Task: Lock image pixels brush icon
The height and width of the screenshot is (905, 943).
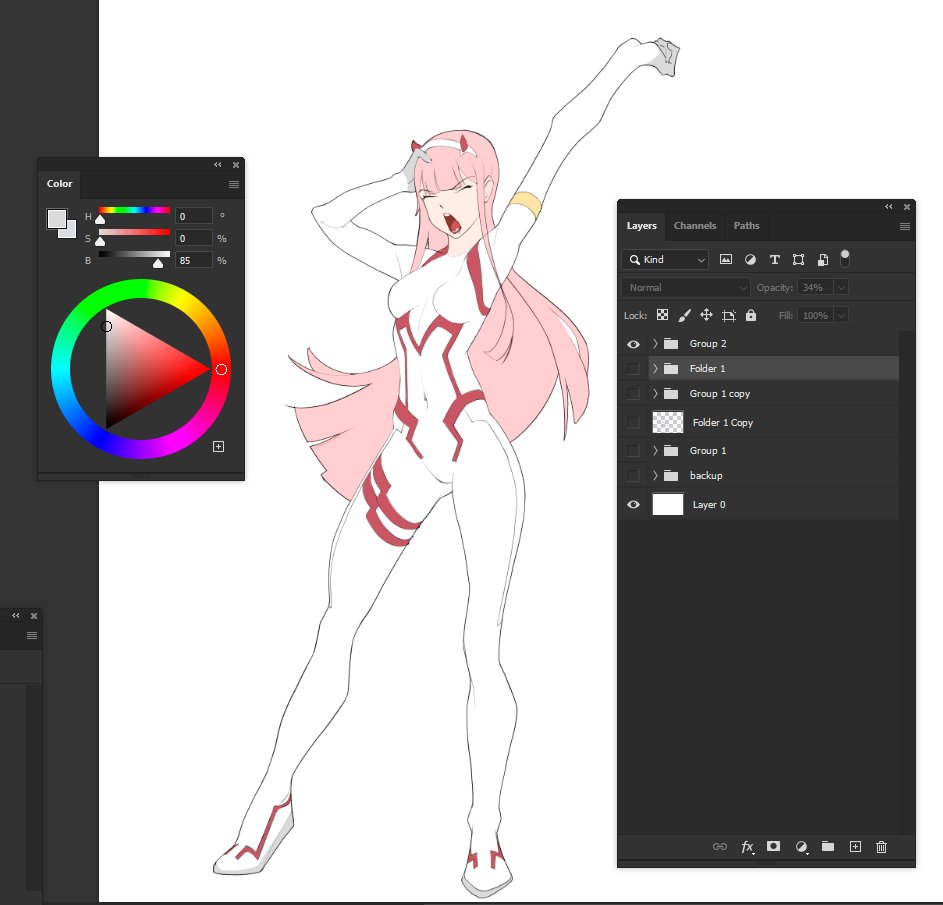Action: 684,315
